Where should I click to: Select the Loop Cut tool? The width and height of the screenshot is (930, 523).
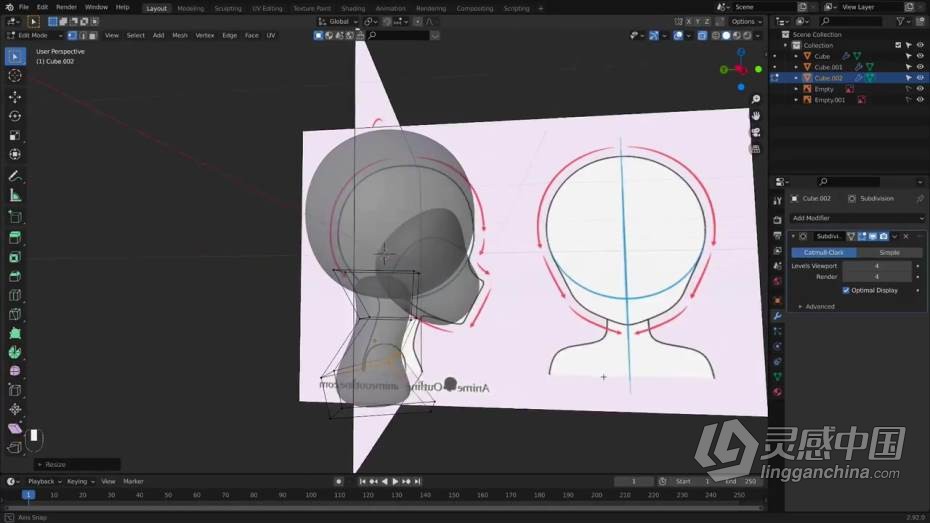pyautogui.click(x=15, y=295)
